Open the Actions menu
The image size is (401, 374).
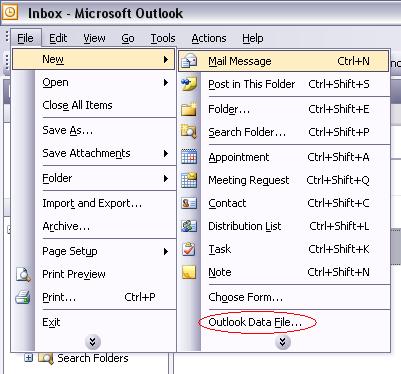[209, 38]
